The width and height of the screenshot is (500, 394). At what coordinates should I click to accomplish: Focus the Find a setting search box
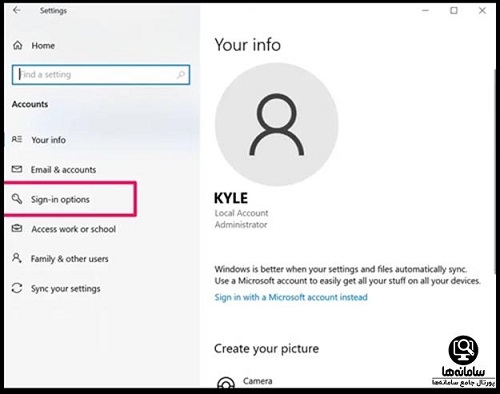point(101,75)
